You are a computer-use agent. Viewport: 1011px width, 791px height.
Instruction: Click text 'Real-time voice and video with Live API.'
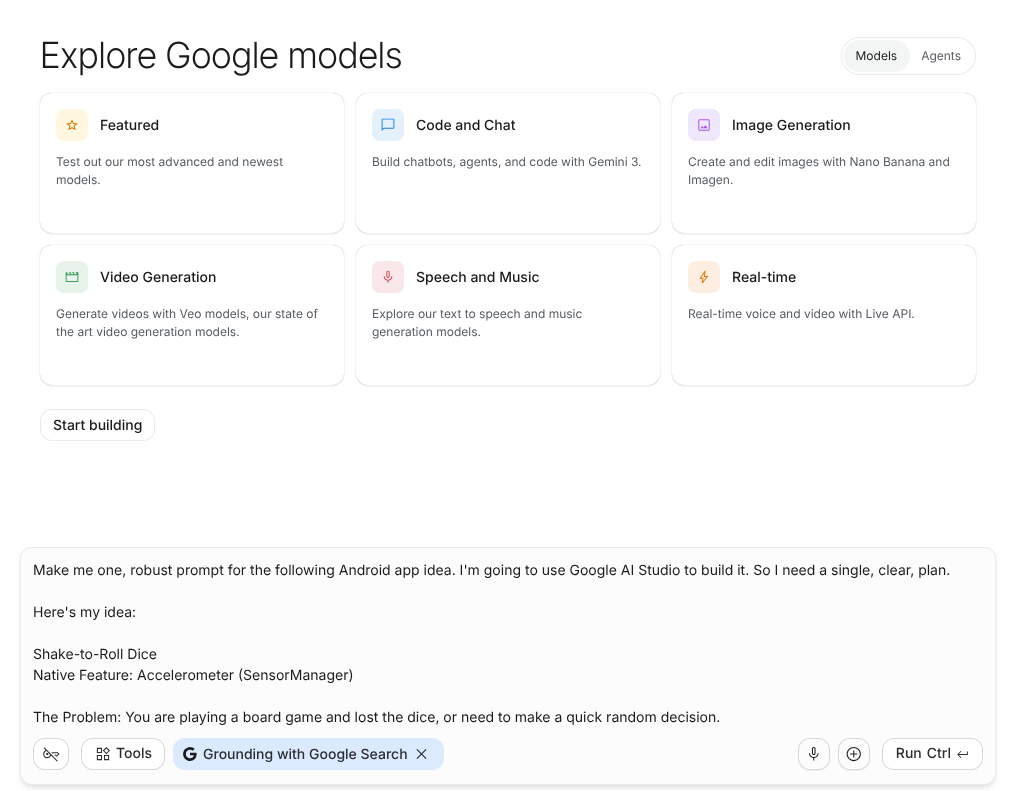coord(801,314)
